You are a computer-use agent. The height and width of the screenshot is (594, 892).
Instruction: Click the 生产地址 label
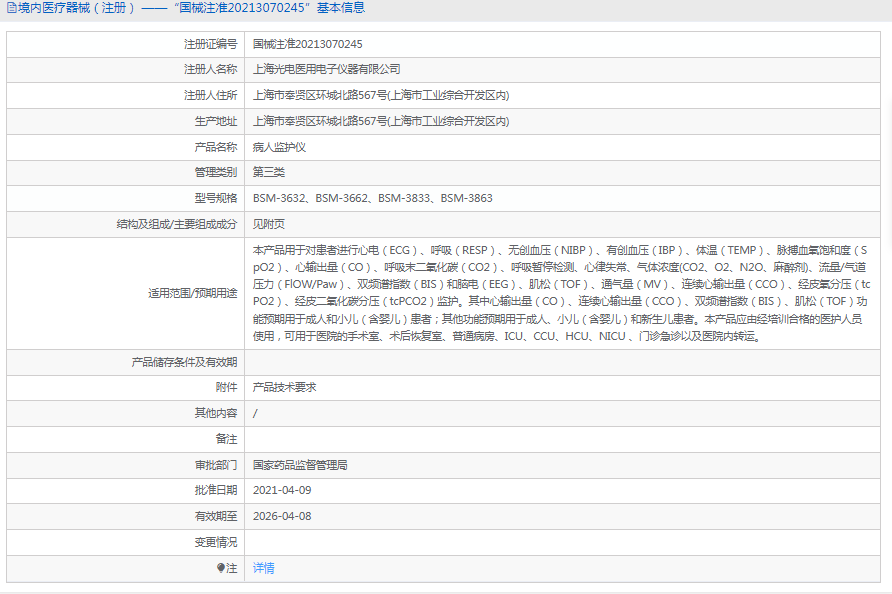click(x=216, y=121)
